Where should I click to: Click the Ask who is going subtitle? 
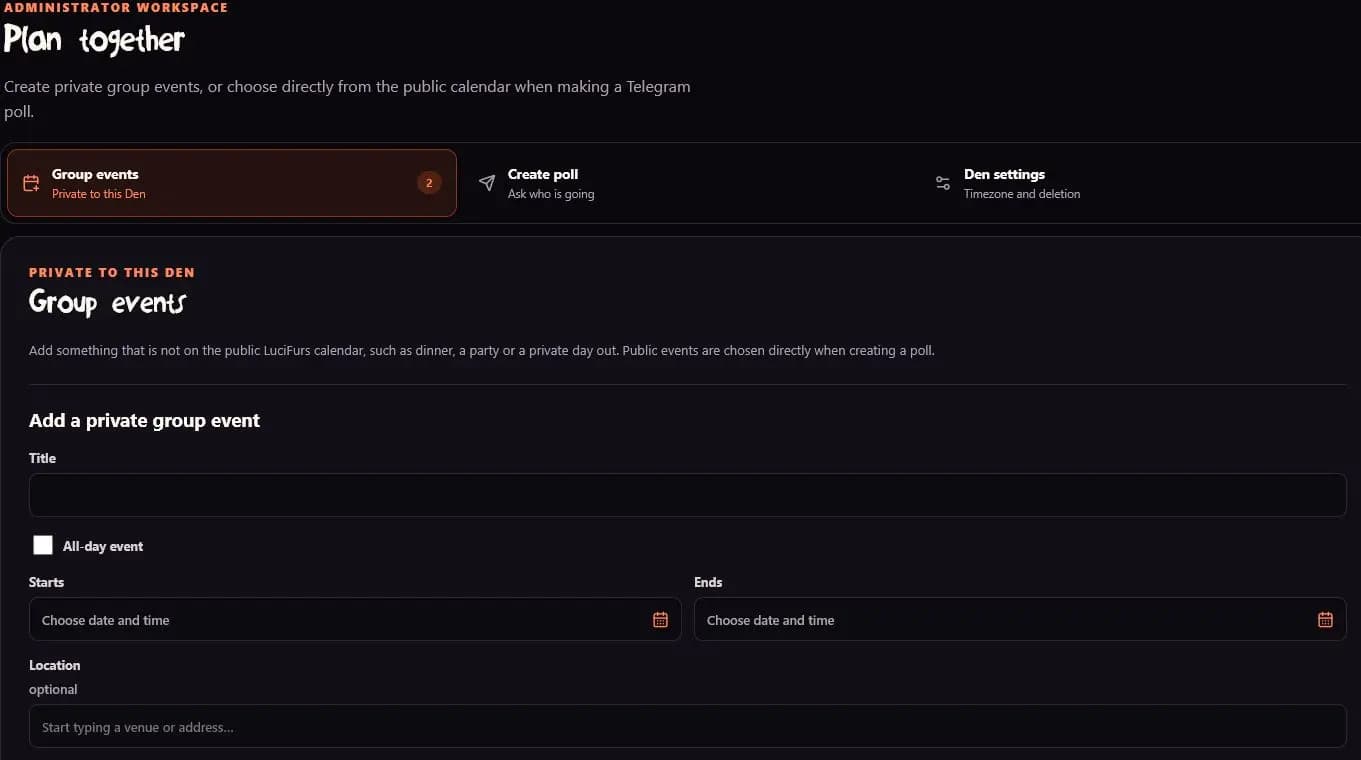[551, 194]
